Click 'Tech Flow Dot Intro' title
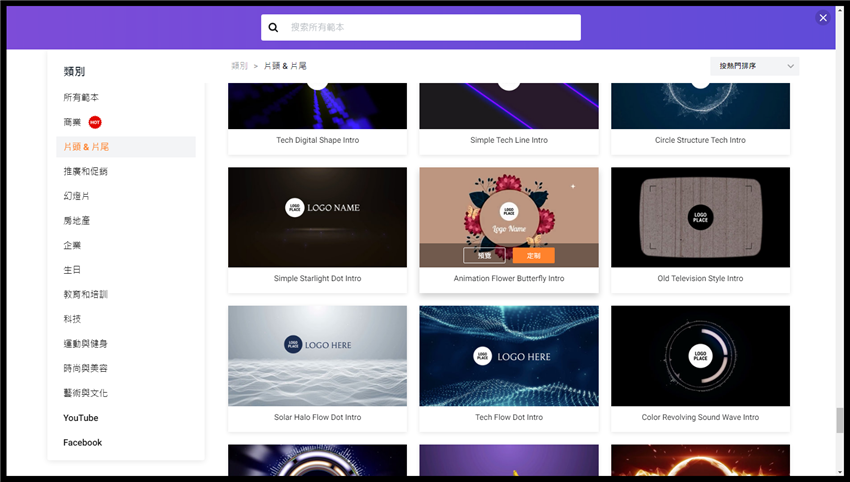The width and height of the screenshot is (850, 482). pos(509,417)
